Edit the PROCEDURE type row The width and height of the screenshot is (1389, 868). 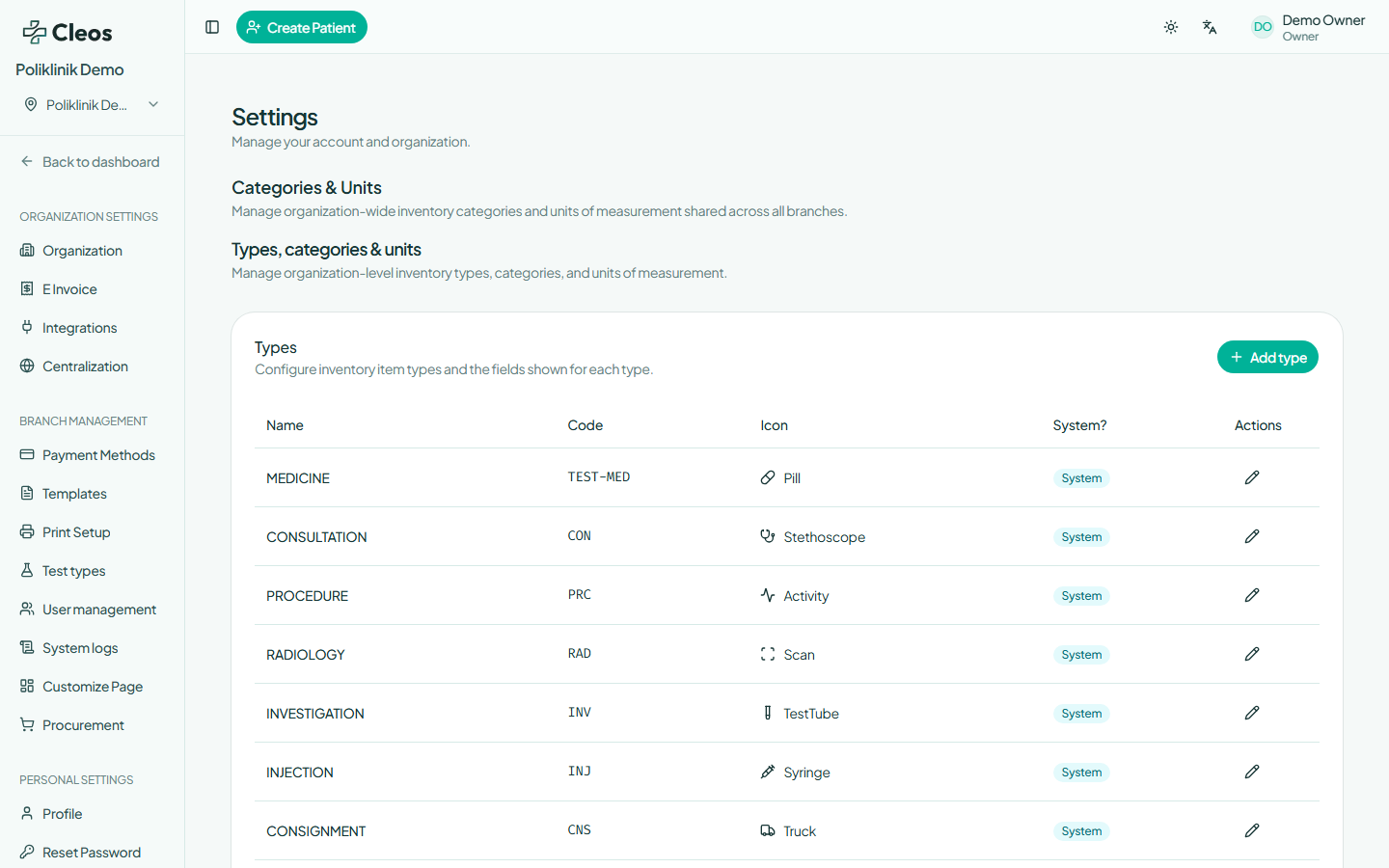point(1252,595)
